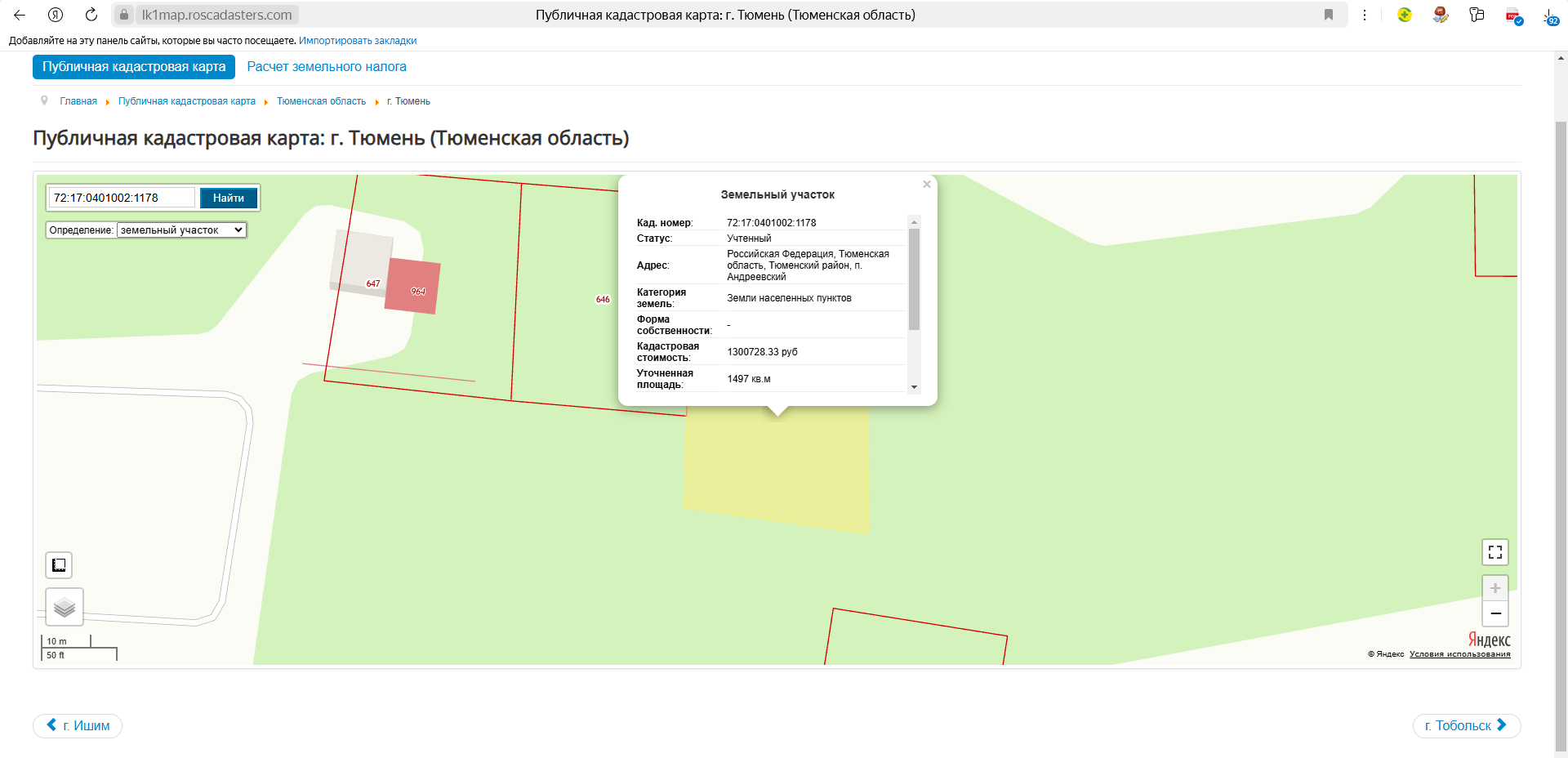This screenshot has height=758, width=1568.
Task: Open the Расчет земельного налога tab
Action: click(x=327, y=67)
